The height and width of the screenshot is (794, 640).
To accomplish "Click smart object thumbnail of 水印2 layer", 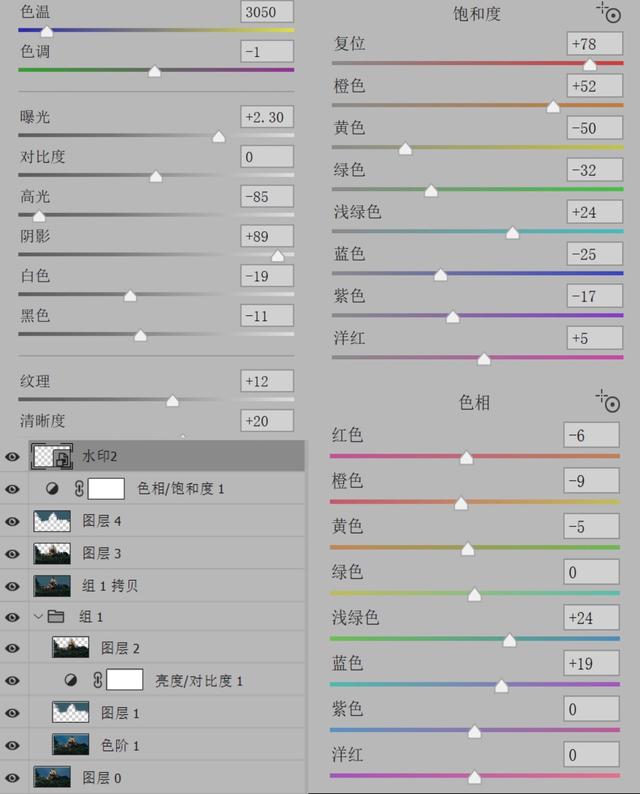I will coord(52,456).
